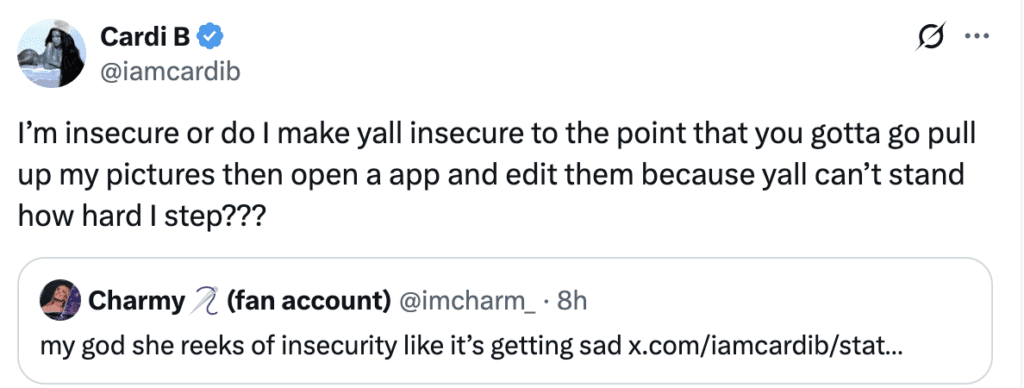Open the Charmy display name in the quote
Image resolution: width=1024 pixels, height=388 pixels.
pos(136,300)
